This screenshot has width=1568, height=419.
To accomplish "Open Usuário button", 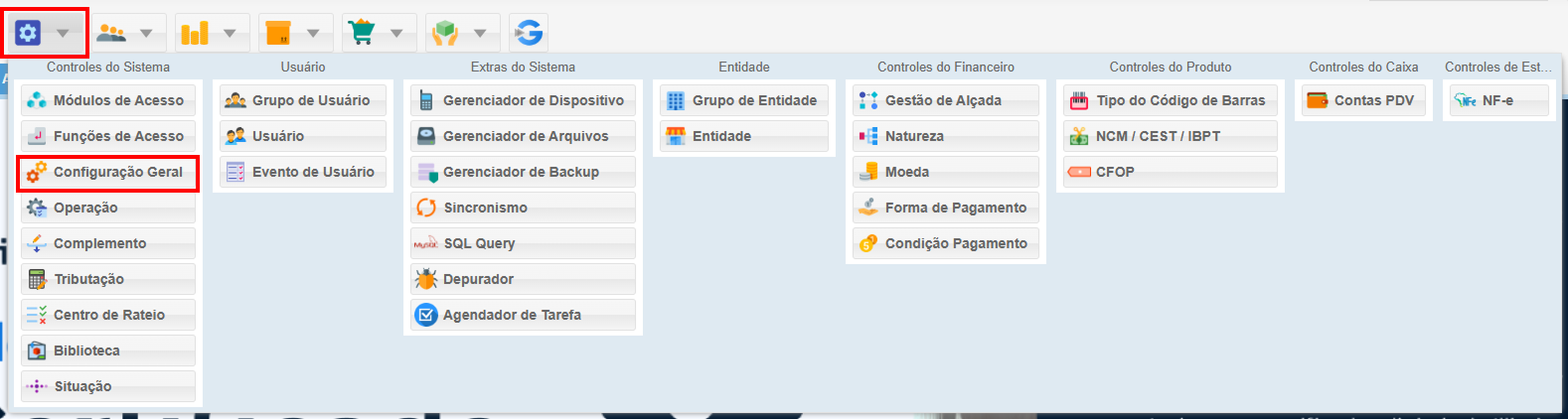I will (x=303, y=136).
